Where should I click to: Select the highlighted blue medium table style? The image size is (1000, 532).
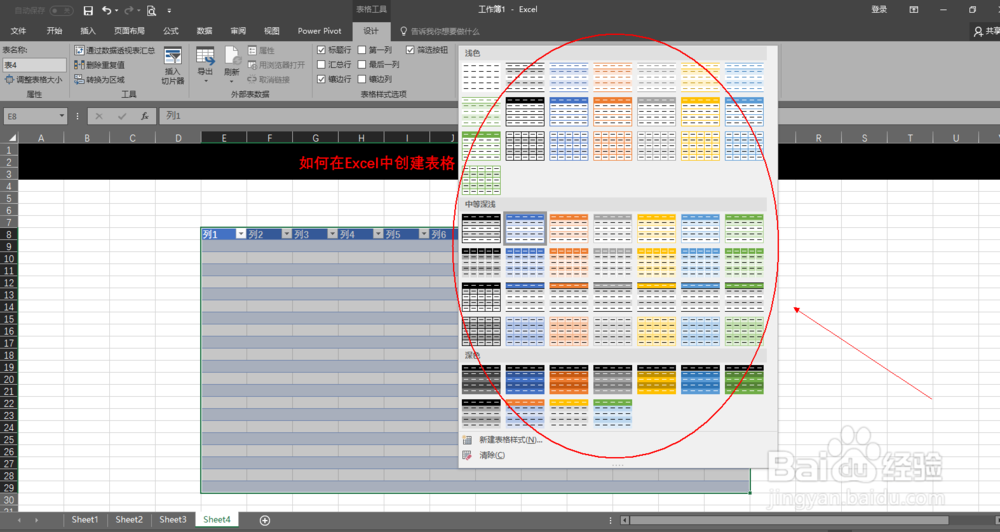[525, 228]
